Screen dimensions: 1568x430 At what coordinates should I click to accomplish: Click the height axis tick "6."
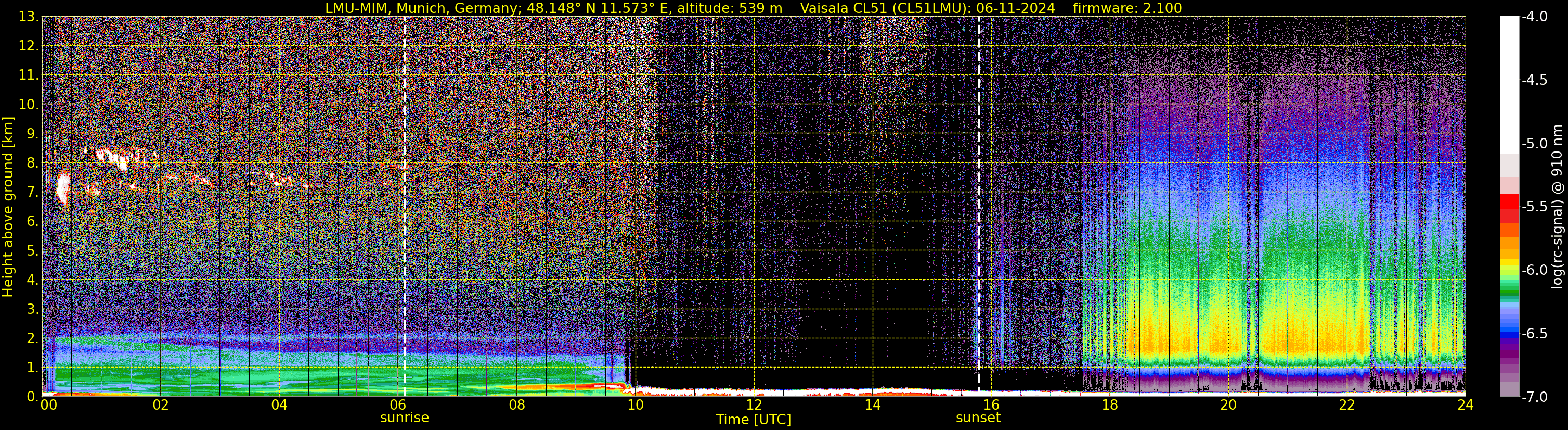pos(33,222)
